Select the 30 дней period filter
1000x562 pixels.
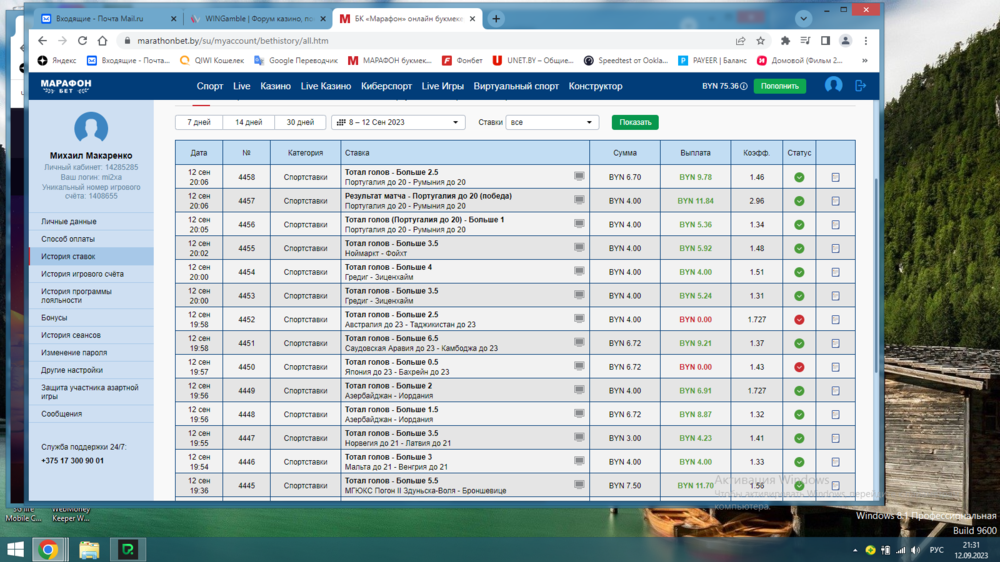pyautogui.click(x=300, y=122)
